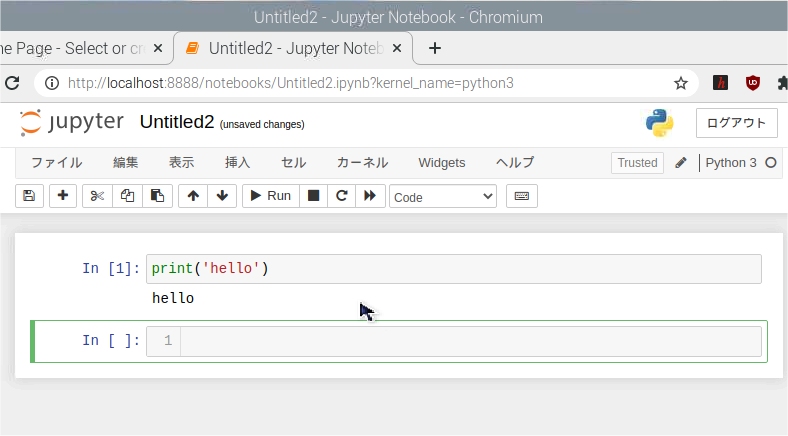The height and width of the screenshot is (436, 788).
Task: Interrupt the kernel with stop icon
Action: pos(314,196)
